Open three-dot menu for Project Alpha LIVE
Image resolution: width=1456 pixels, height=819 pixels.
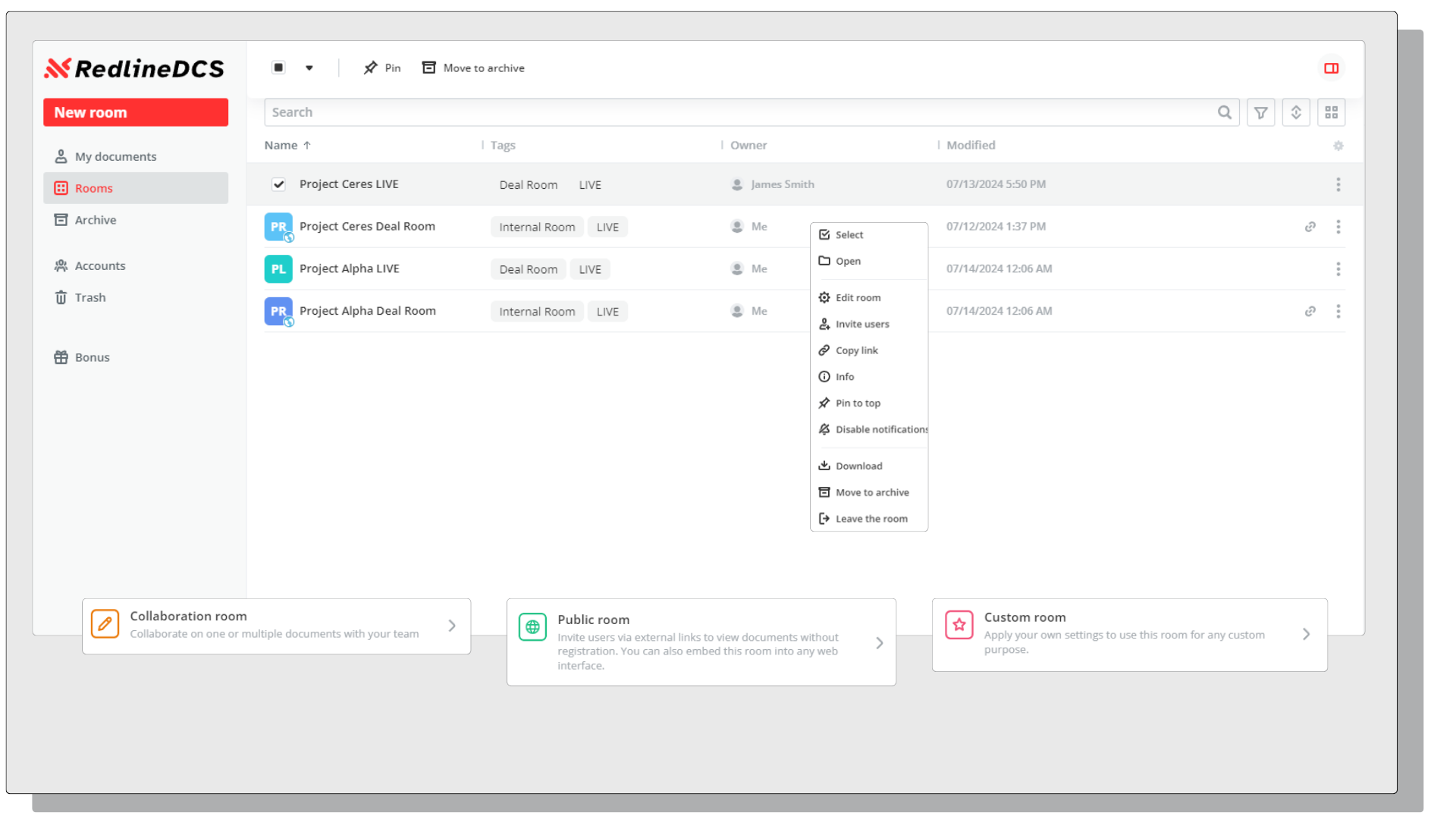(1338, 269)
